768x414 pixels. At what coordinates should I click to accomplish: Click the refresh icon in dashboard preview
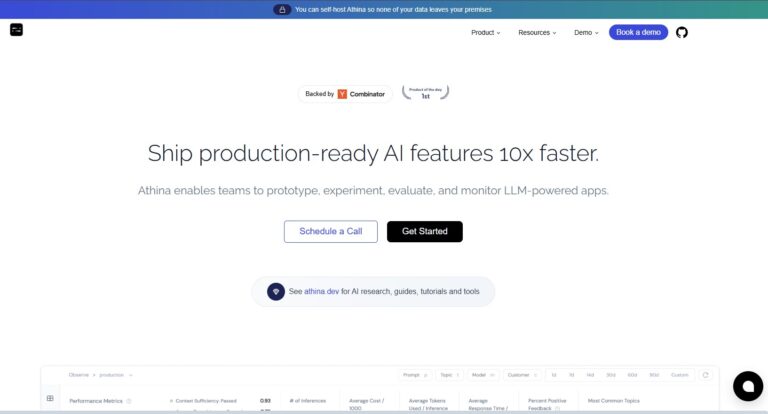705,375
